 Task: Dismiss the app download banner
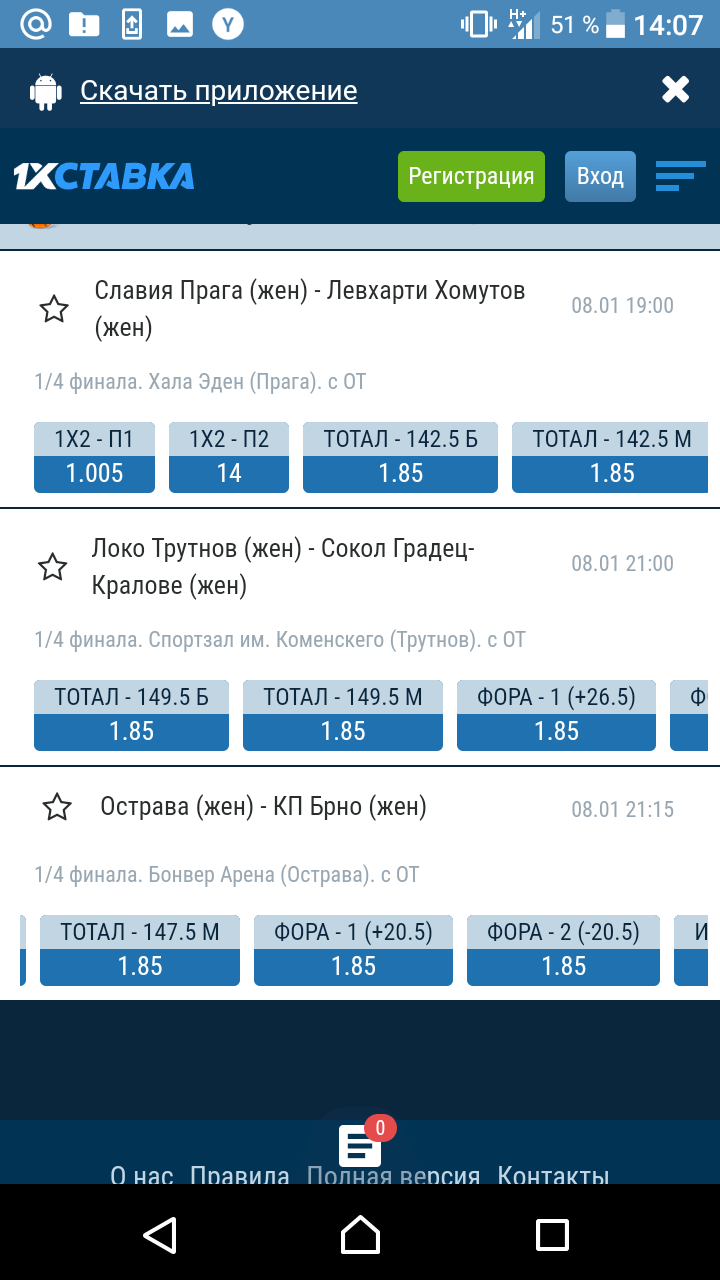pyautogui.click(x=676, y=90)
